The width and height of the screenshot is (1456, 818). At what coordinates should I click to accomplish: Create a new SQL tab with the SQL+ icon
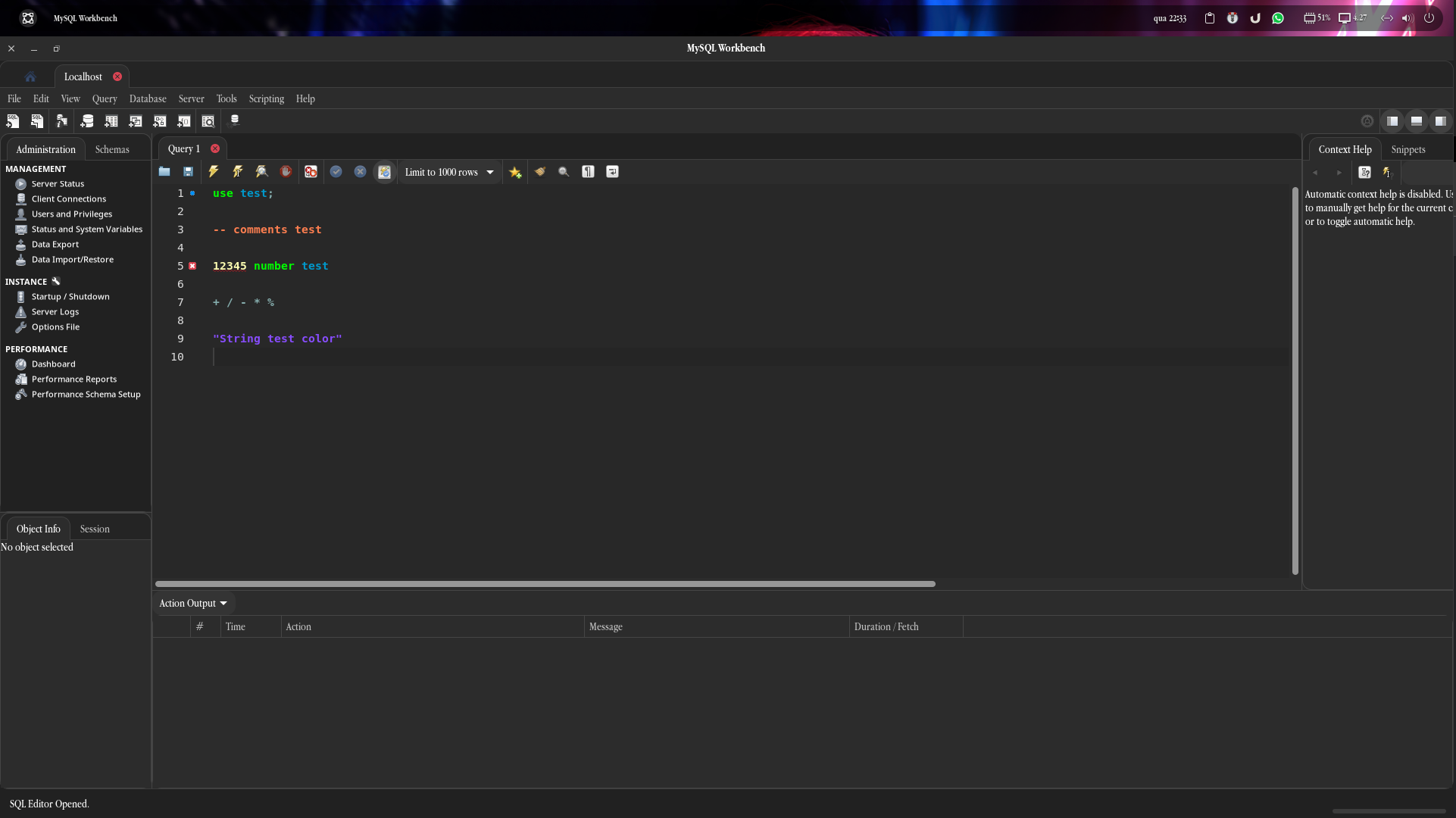coord(13,121)
